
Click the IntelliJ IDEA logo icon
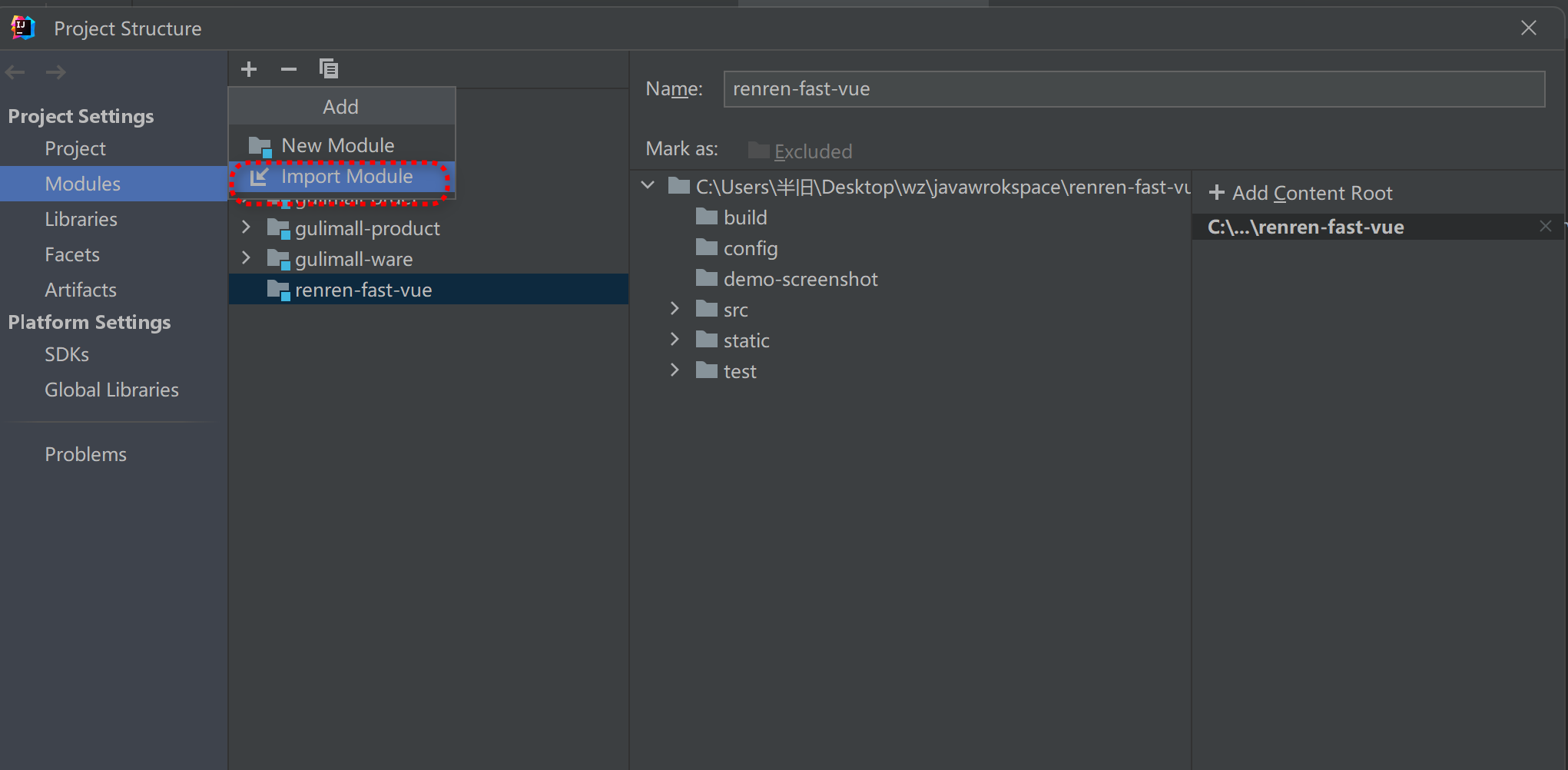point(23,28)
